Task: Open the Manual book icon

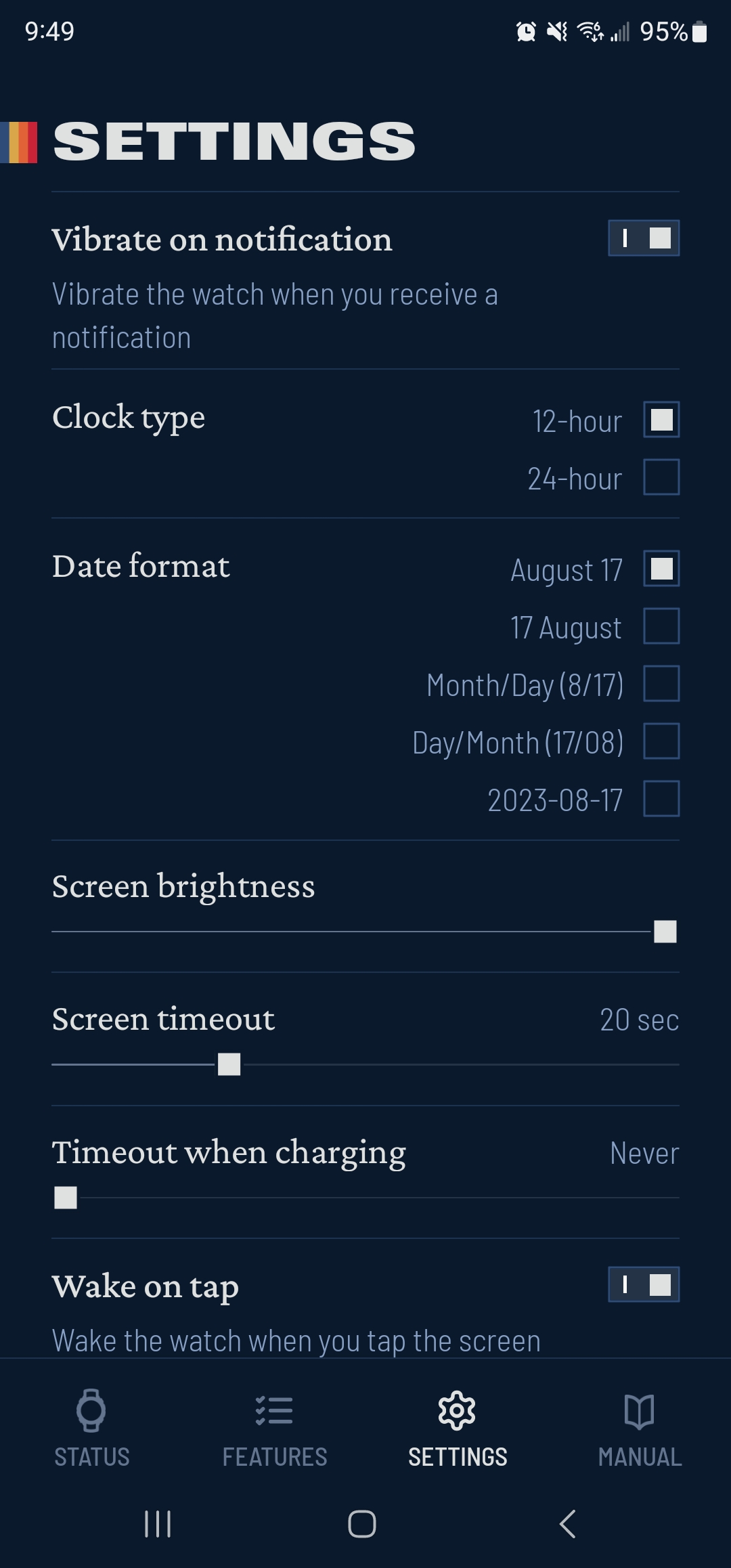Action: coord(640,1411)
